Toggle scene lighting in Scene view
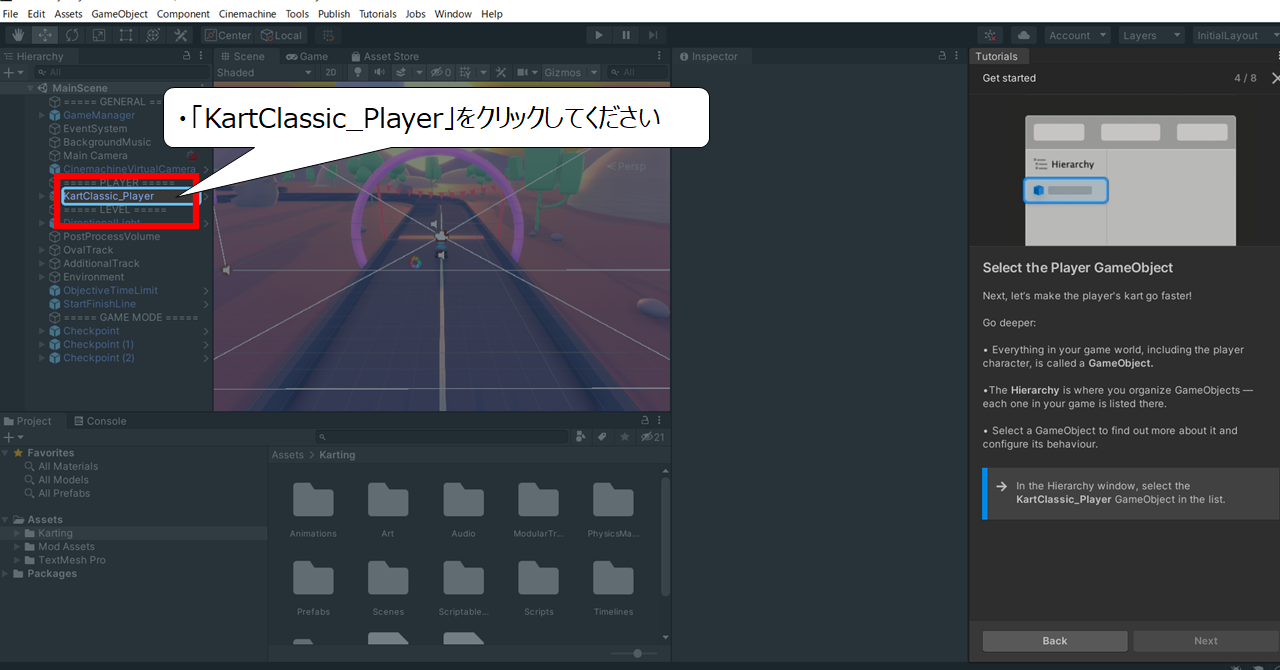The image size is (1280, 670). [x=358, y=72]
